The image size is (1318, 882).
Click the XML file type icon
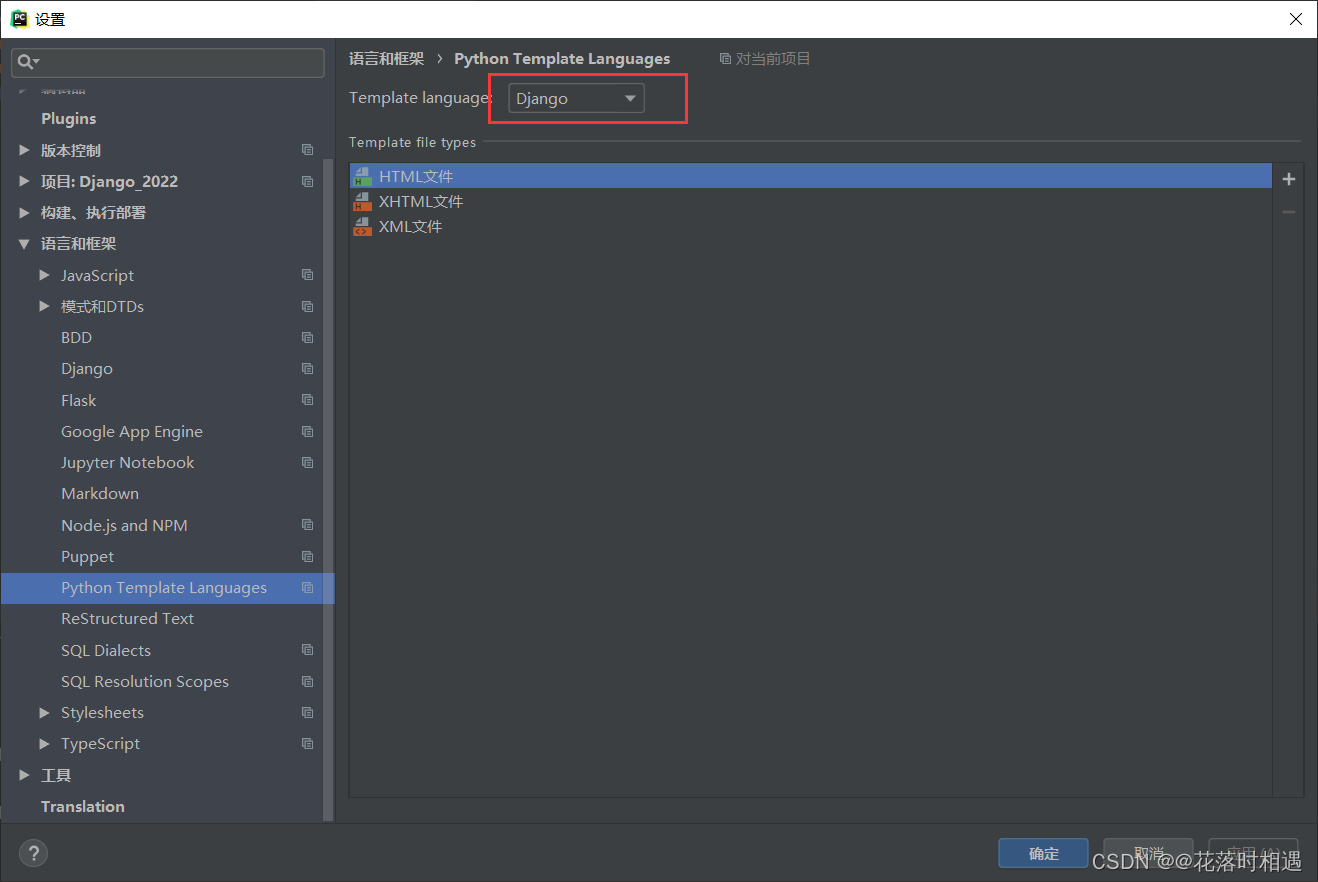362,226
